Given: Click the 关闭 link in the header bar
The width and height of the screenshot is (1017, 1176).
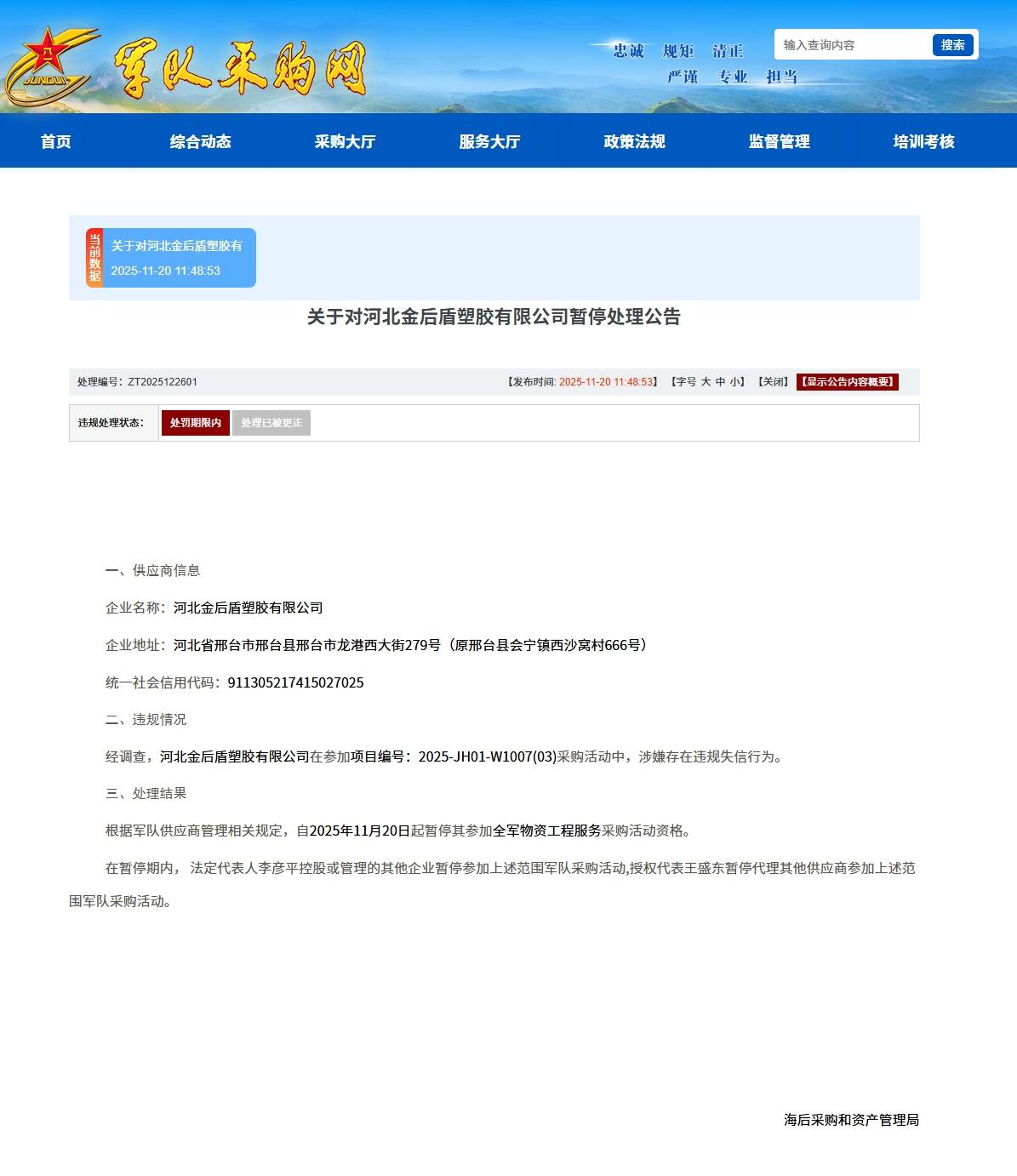Looking at the screenshot, I should [x=771, y=382].
